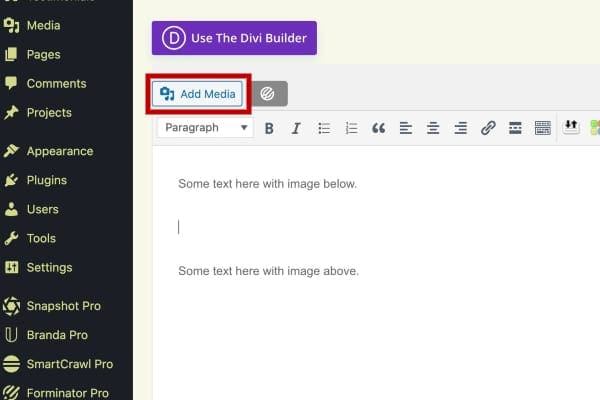Toggle bold formatting

(x=269, y=128)
